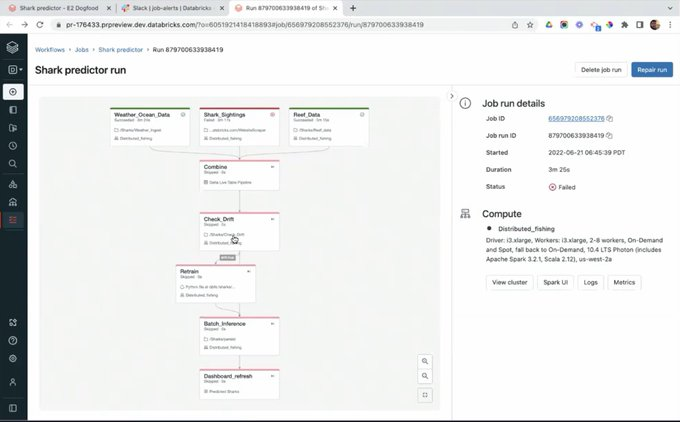Open the Metrics button
Image resolution: width=680 pixels, height=422 pixels.
pos(624,282)
